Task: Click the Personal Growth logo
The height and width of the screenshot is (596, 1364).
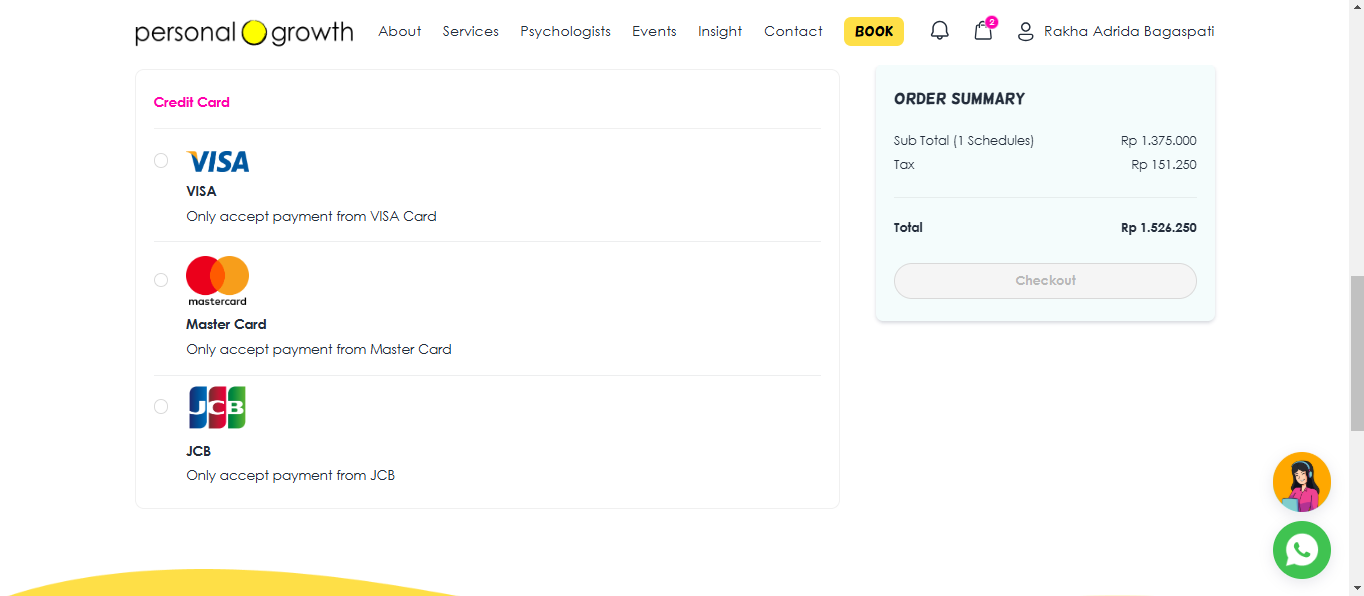Action: pos(244,32)
